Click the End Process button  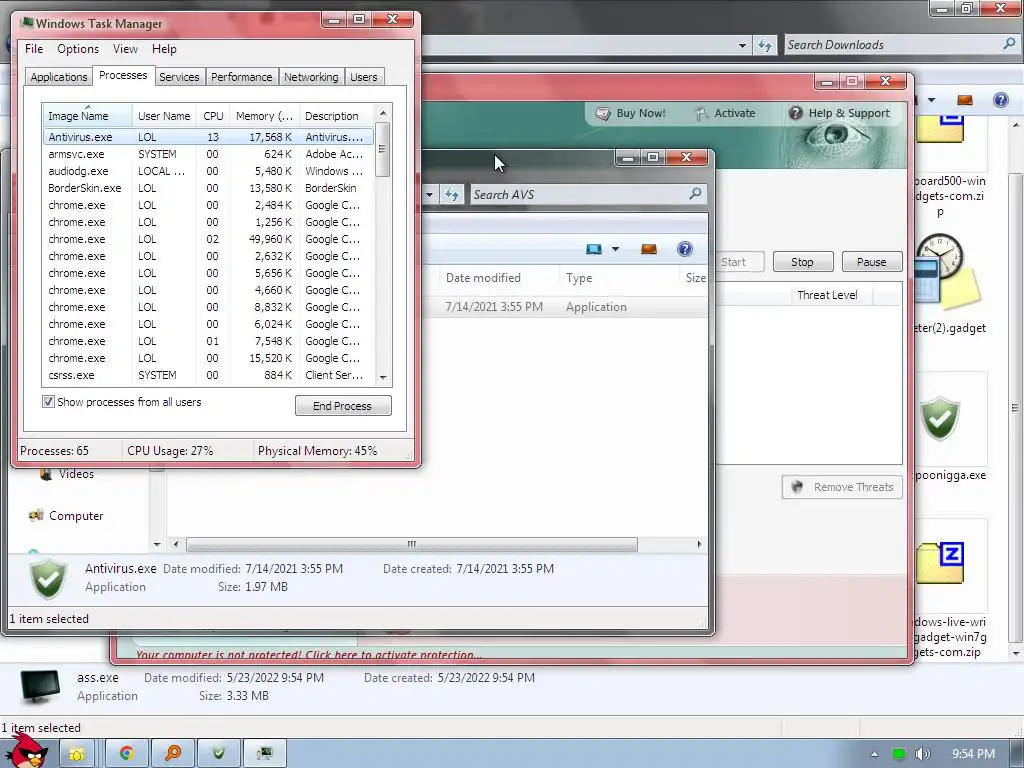[x=343, y=406]
